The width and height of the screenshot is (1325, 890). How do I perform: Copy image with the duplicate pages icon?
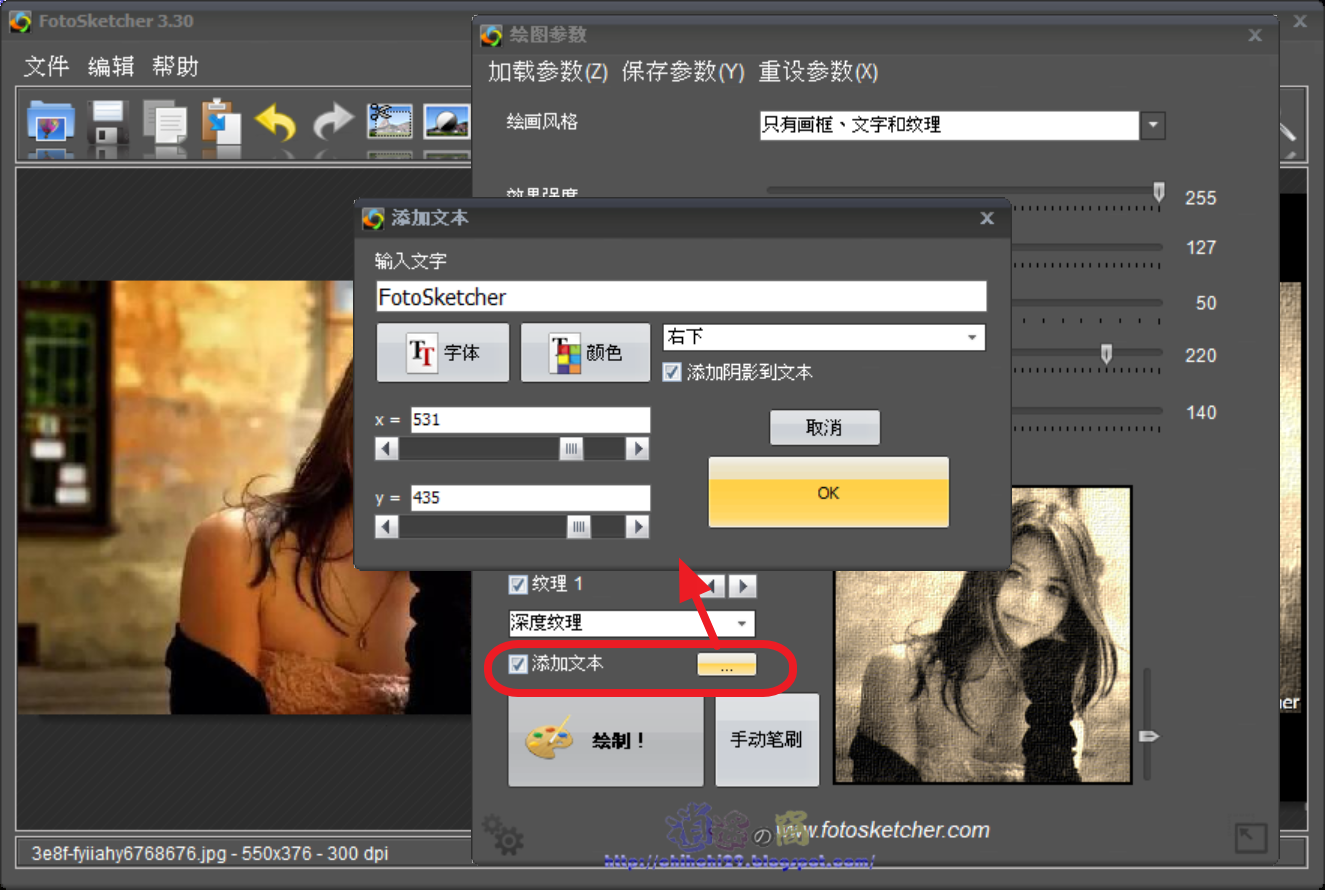164,124
